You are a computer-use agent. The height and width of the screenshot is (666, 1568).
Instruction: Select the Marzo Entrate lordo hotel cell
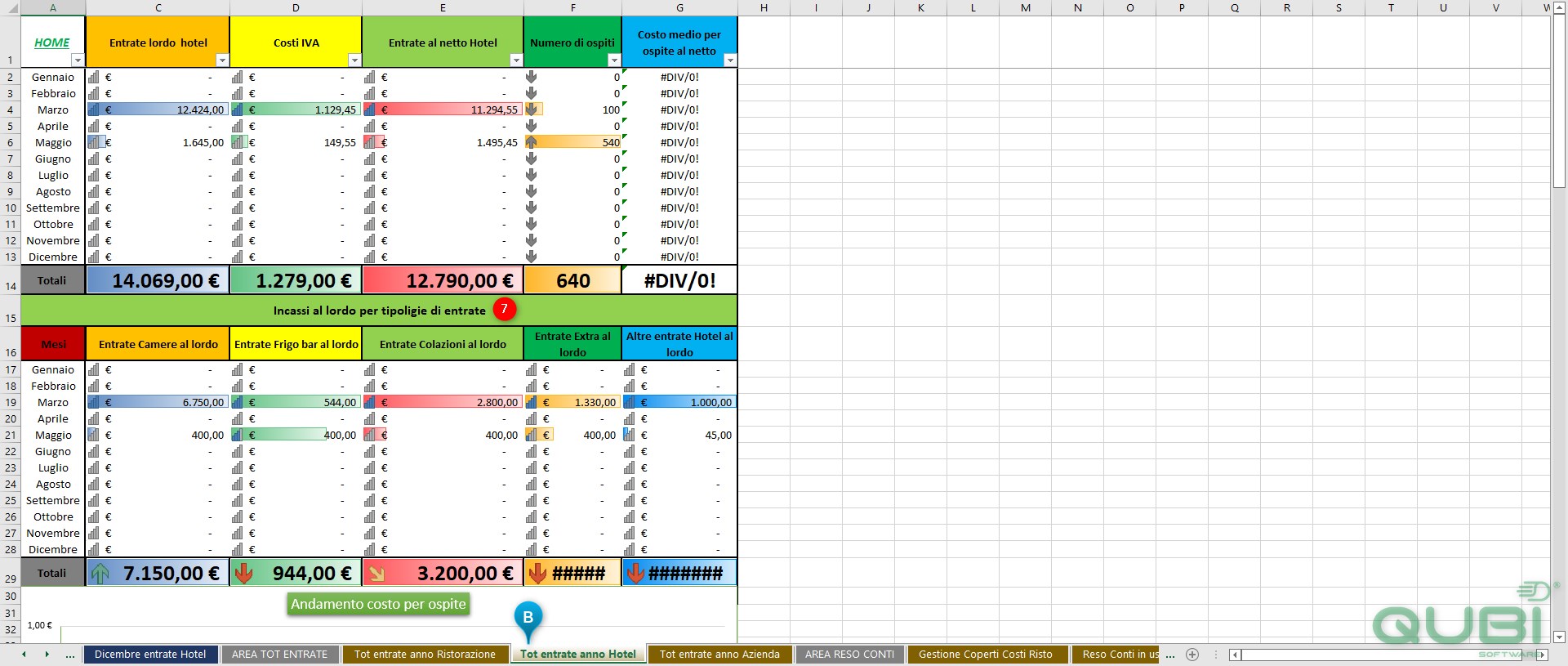pos(158,110)
